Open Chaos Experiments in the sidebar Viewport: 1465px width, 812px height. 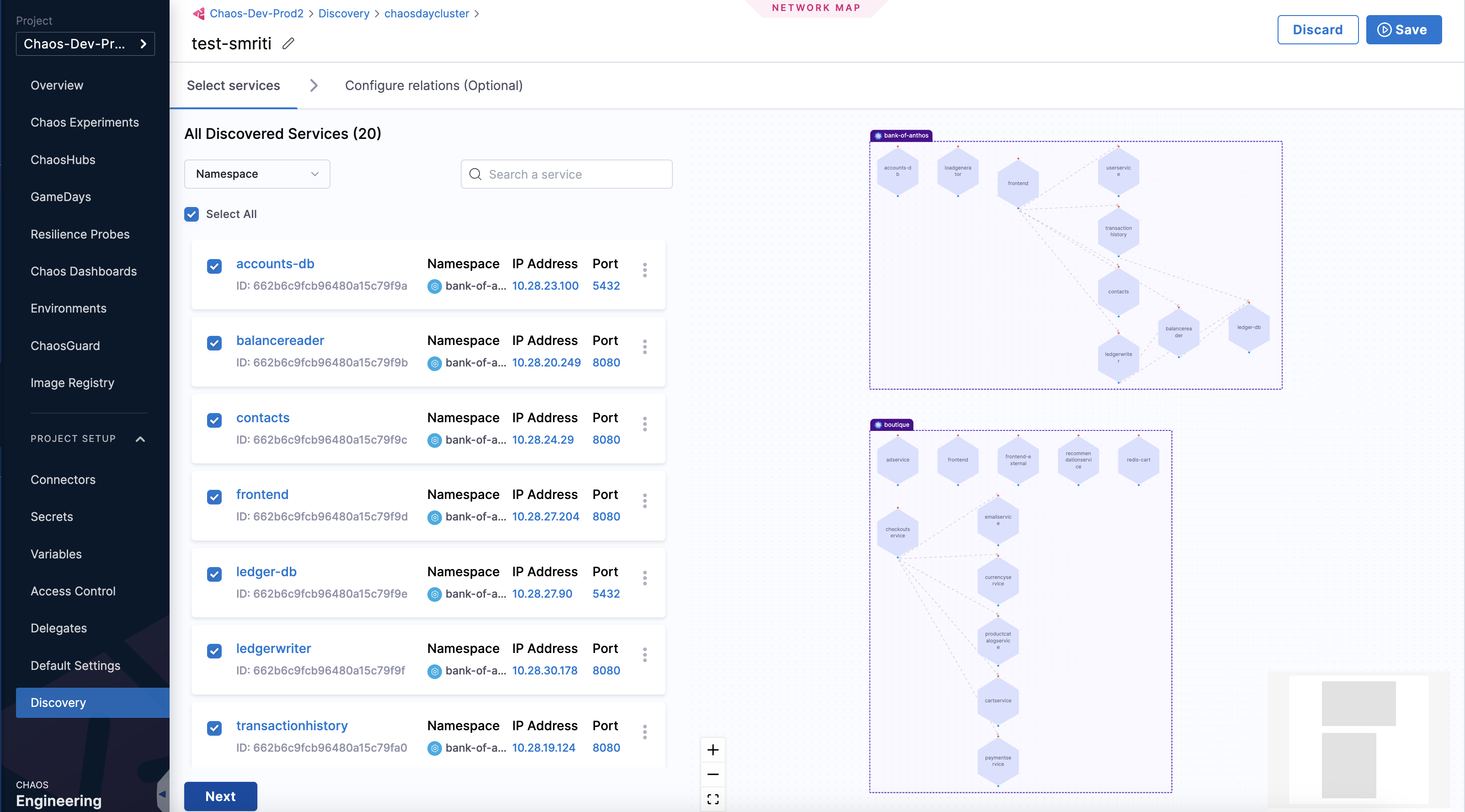pos(84,122)
